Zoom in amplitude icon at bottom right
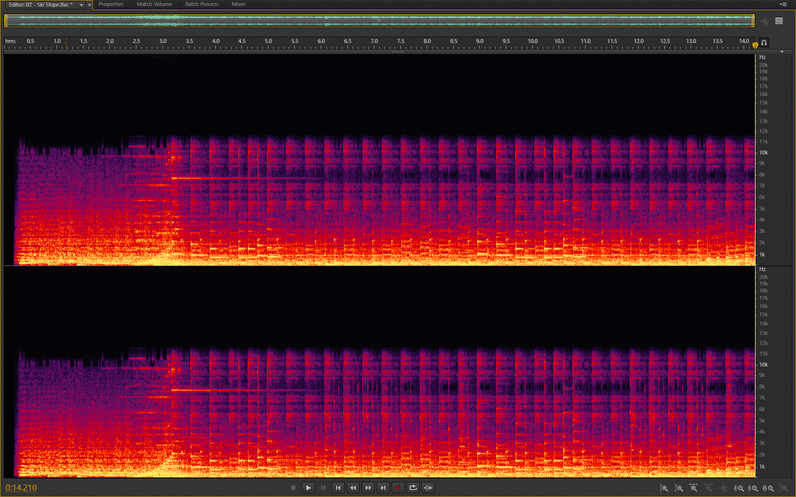Screen dimensions: 796x497 coord(664,488)
